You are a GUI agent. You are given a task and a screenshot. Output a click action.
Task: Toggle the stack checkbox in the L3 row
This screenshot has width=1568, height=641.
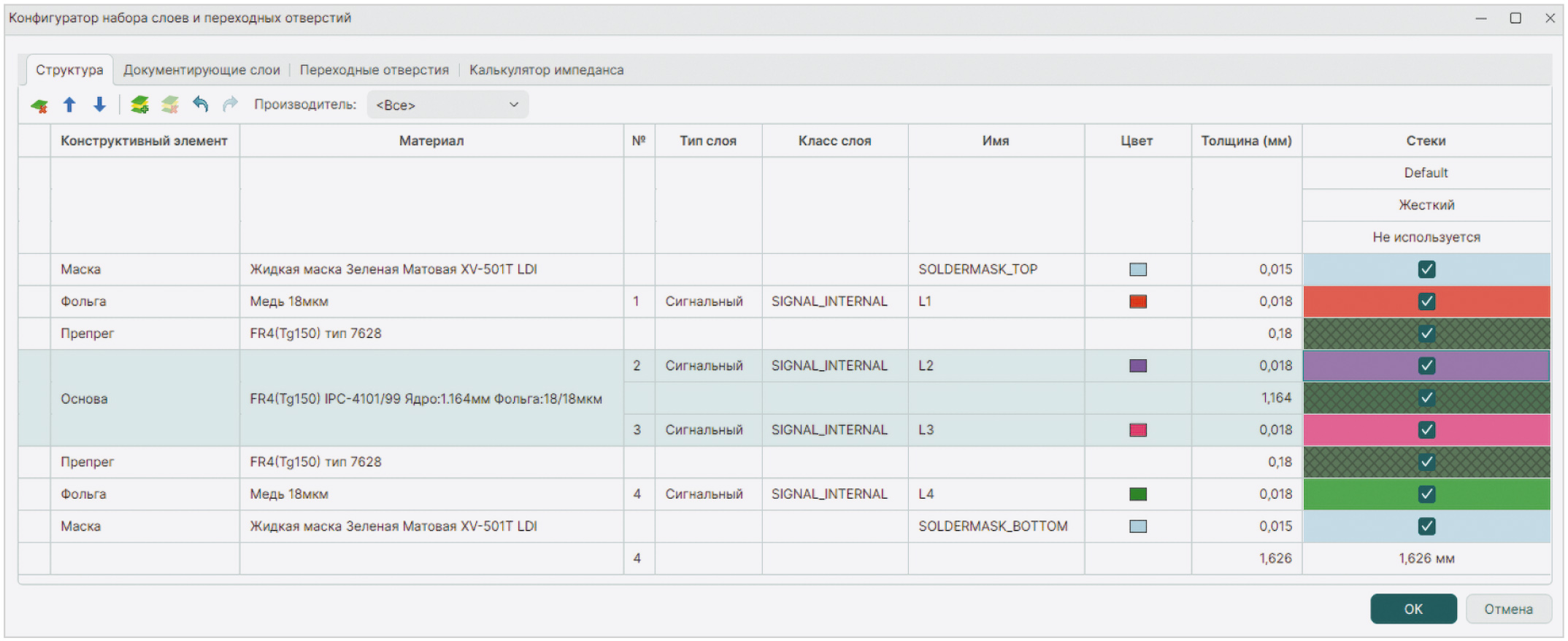click(x=1426, y=430)
